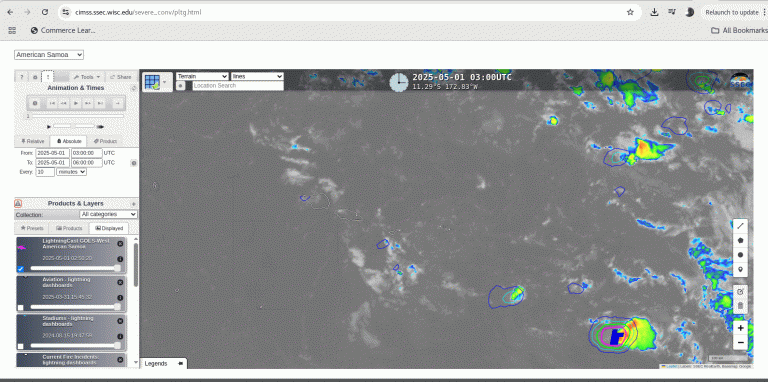Jump to last animation frame
Screen dimensions: 768x382
[100, 103]
